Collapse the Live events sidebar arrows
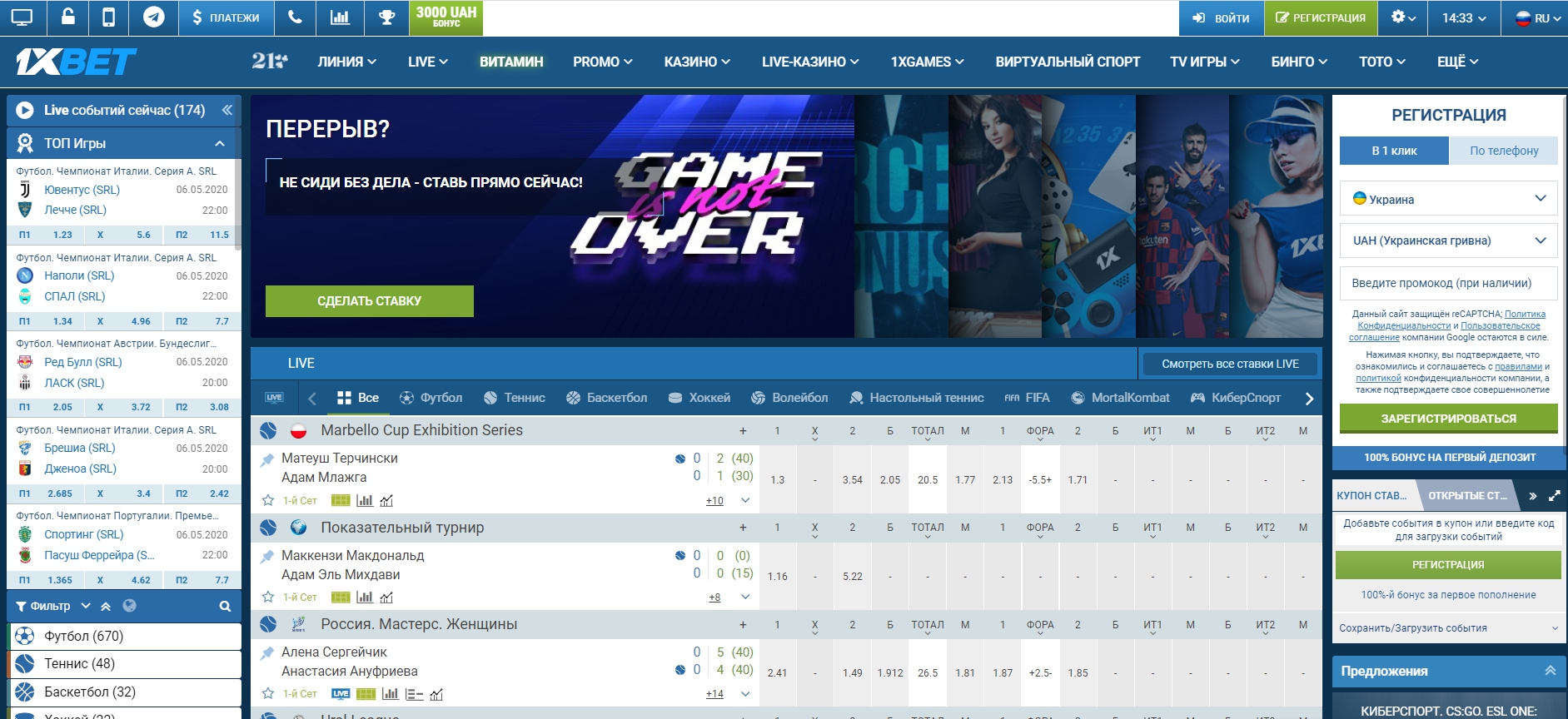The image size is (1568, 719). (x=226, y=110)
